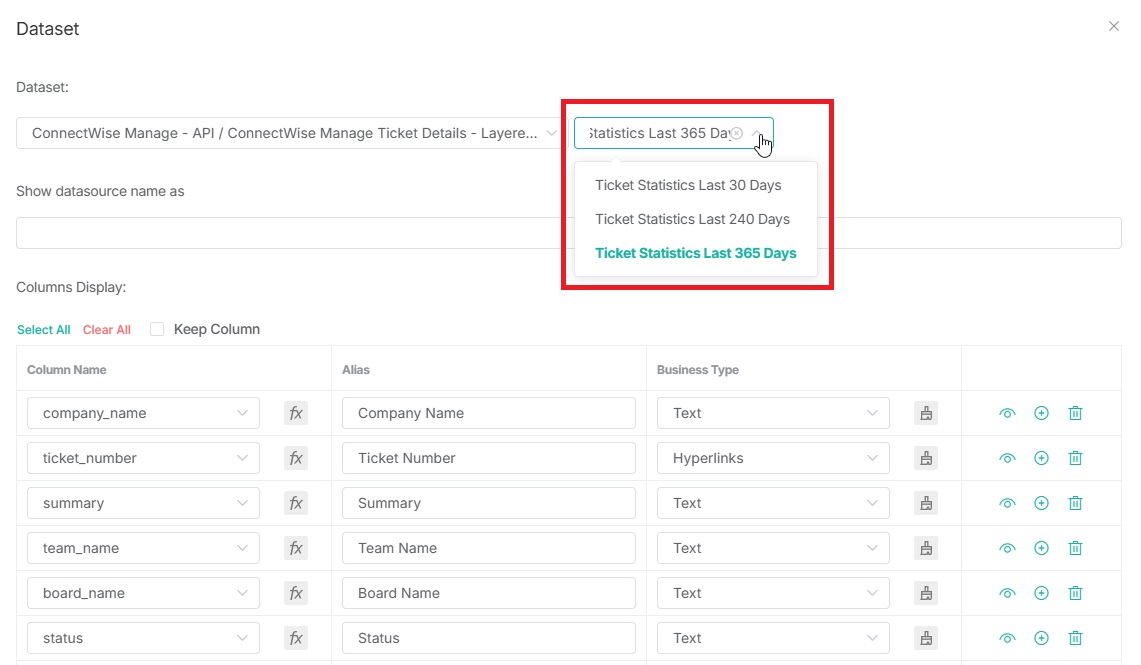The width and height of the screenshot is (1141, 665).
Task: Select Ticket Statistics Last 240 Days option
Action: tap(692, 219)
